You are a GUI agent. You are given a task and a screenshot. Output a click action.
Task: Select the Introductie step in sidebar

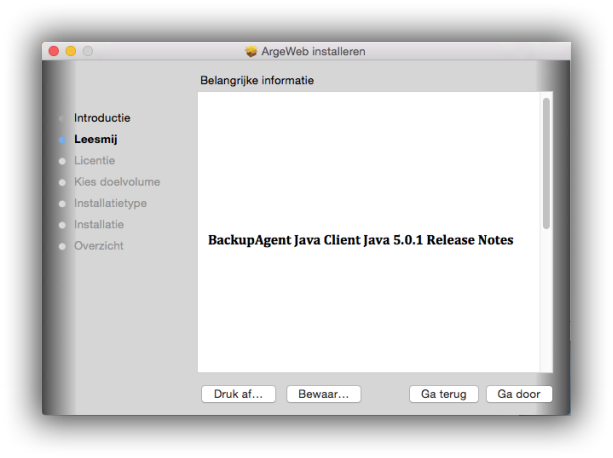(x=102, y=118)
